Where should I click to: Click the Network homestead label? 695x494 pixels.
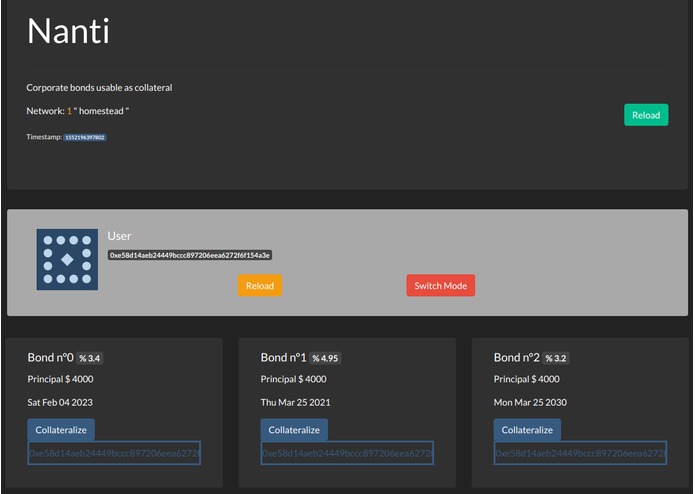(x=78, y=111)
